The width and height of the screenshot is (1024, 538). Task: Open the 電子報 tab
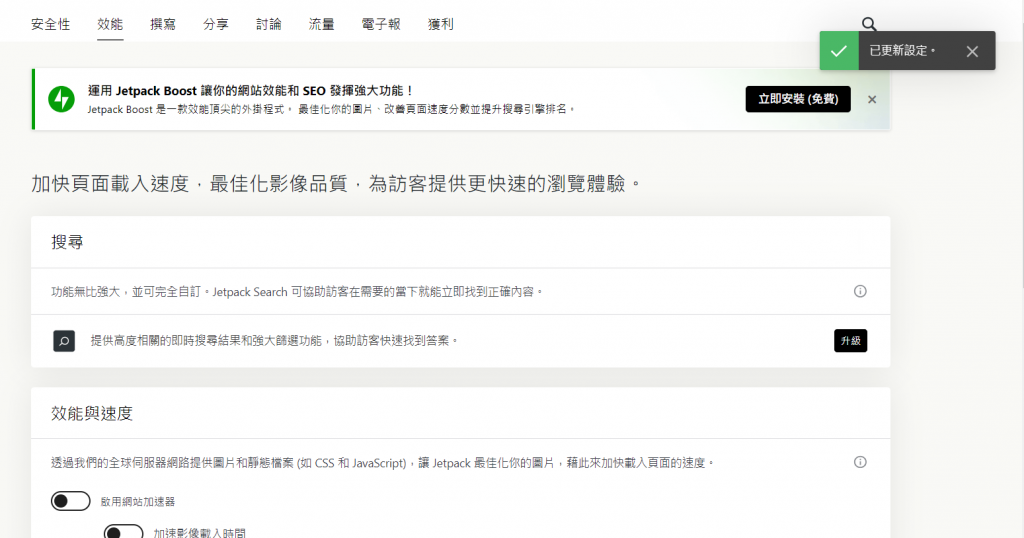(x=381, y=24)
